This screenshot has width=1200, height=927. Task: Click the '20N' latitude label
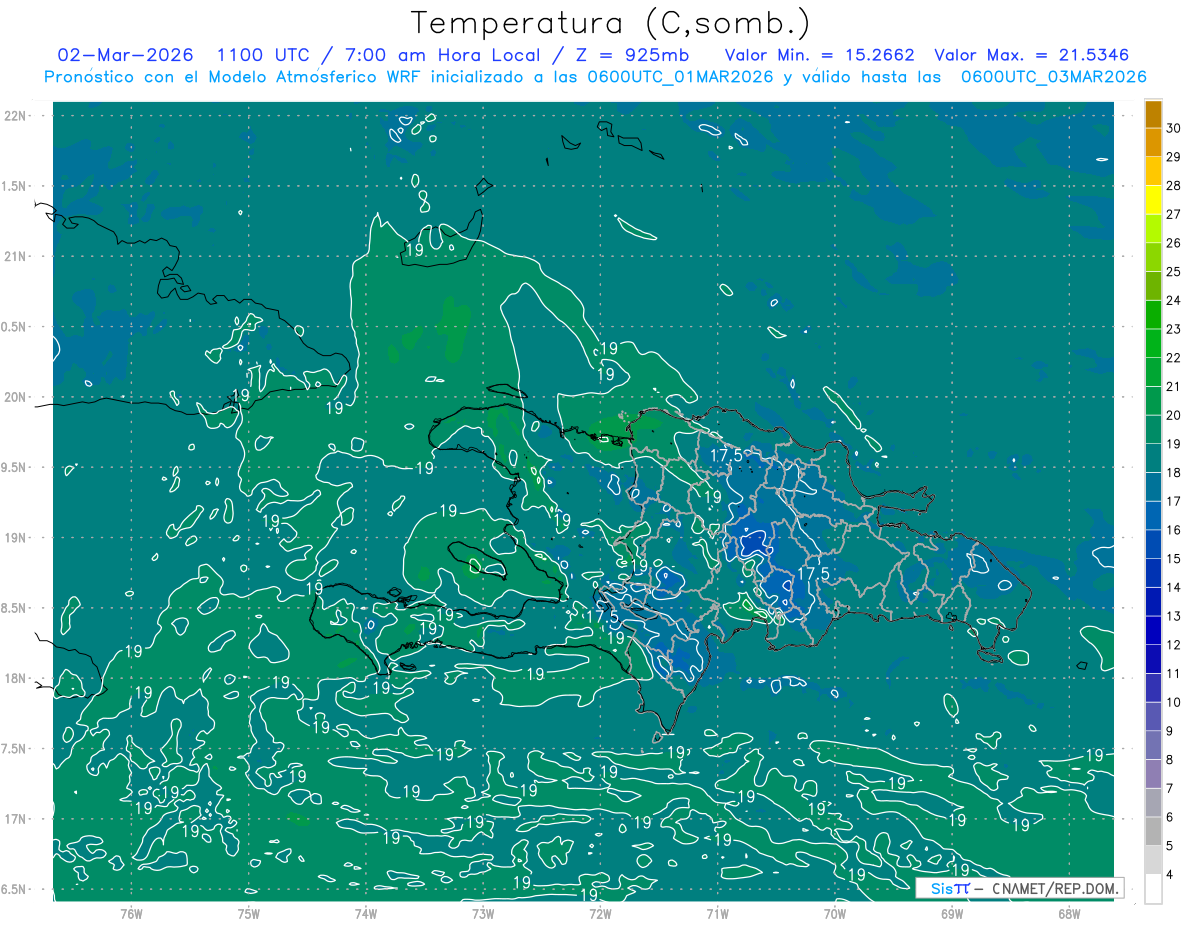(x=15, y=397)
